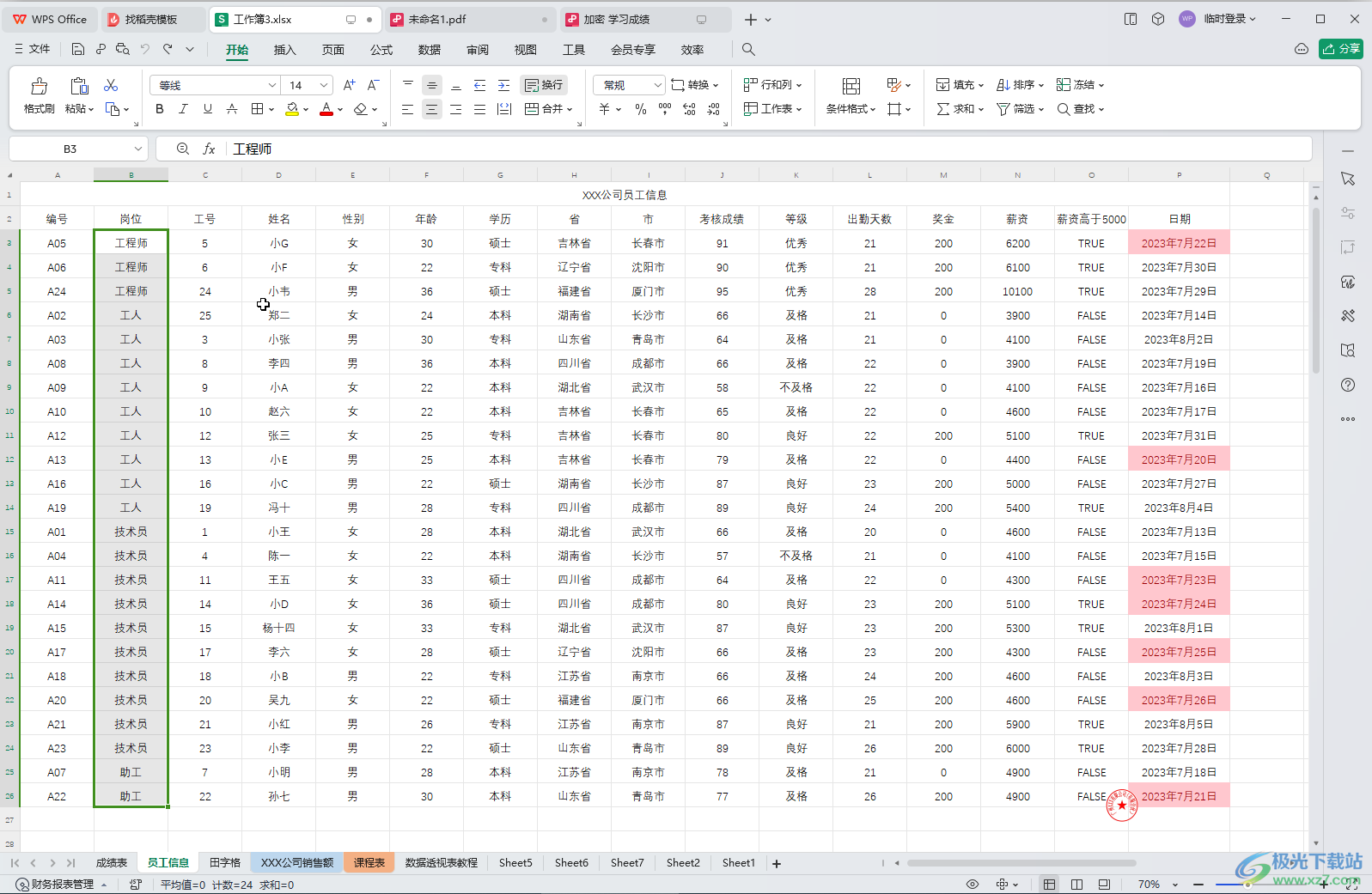This screenshot has height=894, width=1372.
Task: Expand the Name Box dropdown arrow
Action: pyautogui.click(x=137, y=149)
